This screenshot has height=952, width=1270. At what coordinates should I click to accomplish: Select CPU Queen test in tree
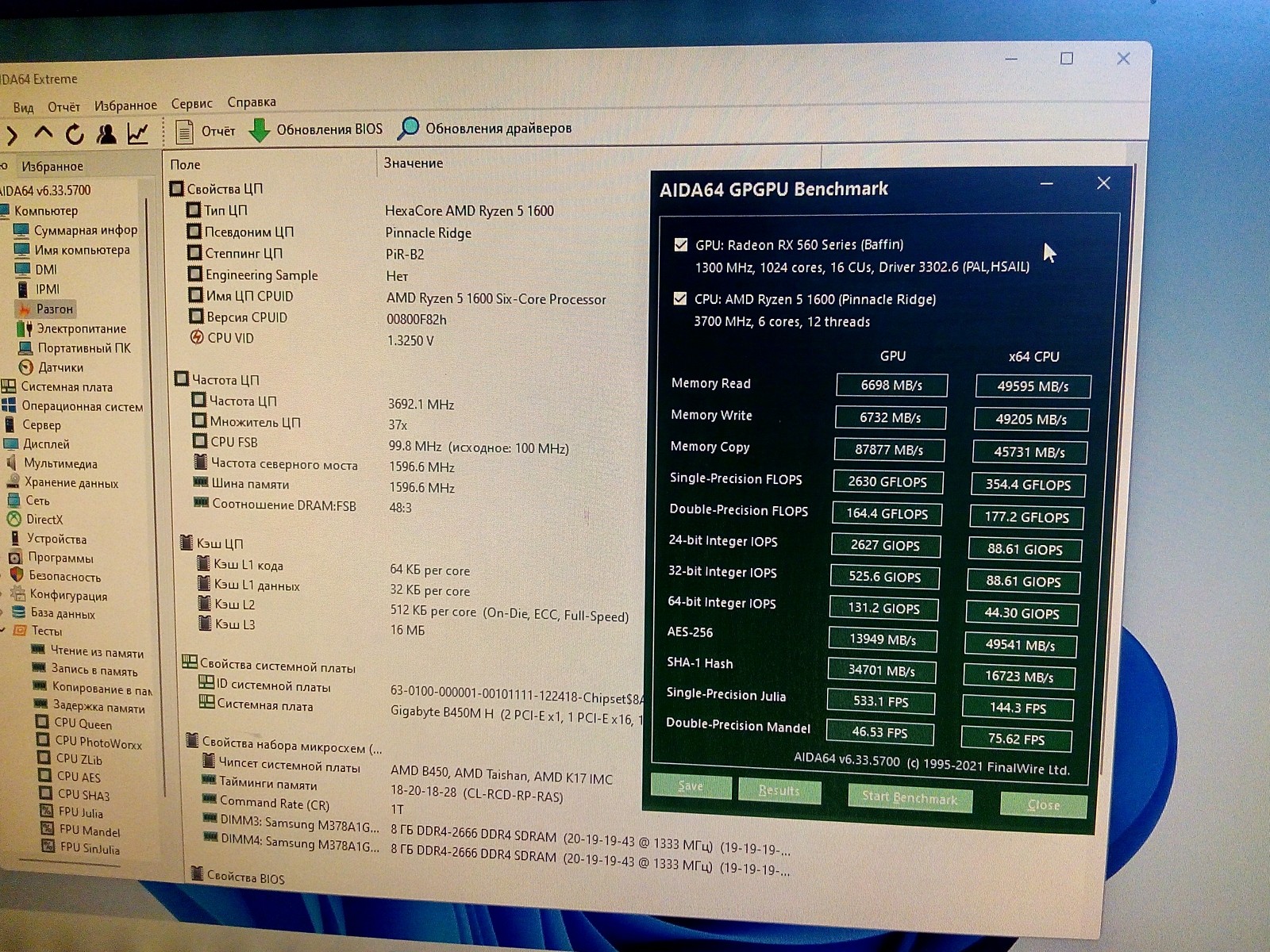[83, 724]
